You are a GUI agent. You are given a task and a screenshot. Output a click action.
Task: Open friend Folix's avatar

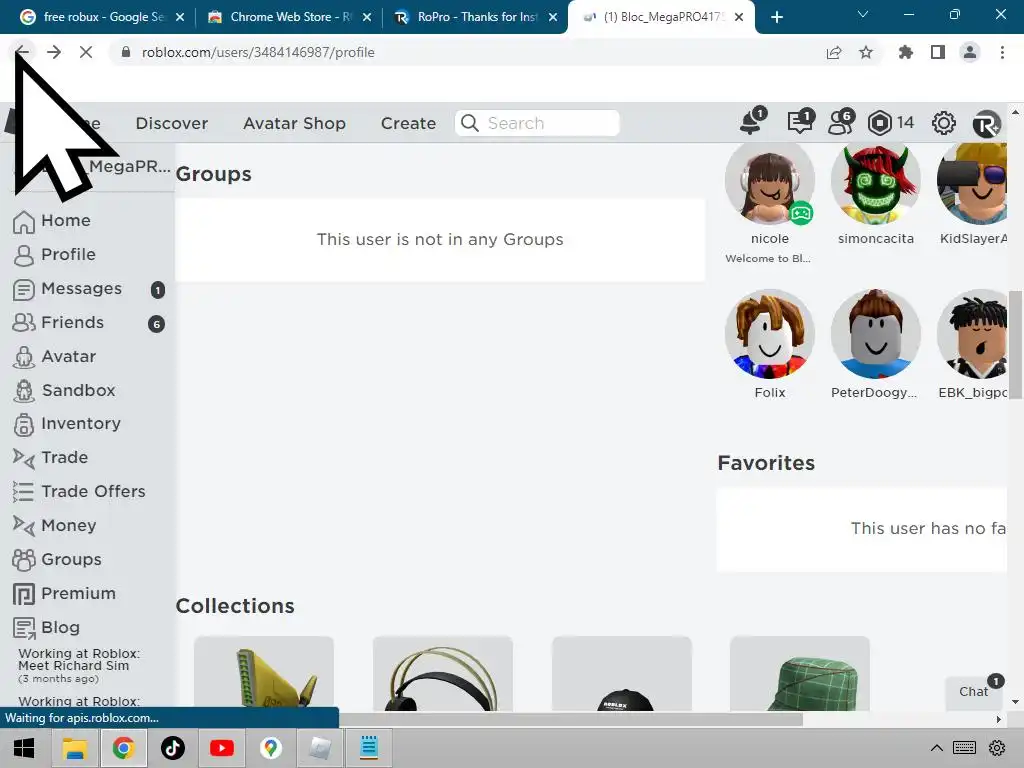[769, 334]
